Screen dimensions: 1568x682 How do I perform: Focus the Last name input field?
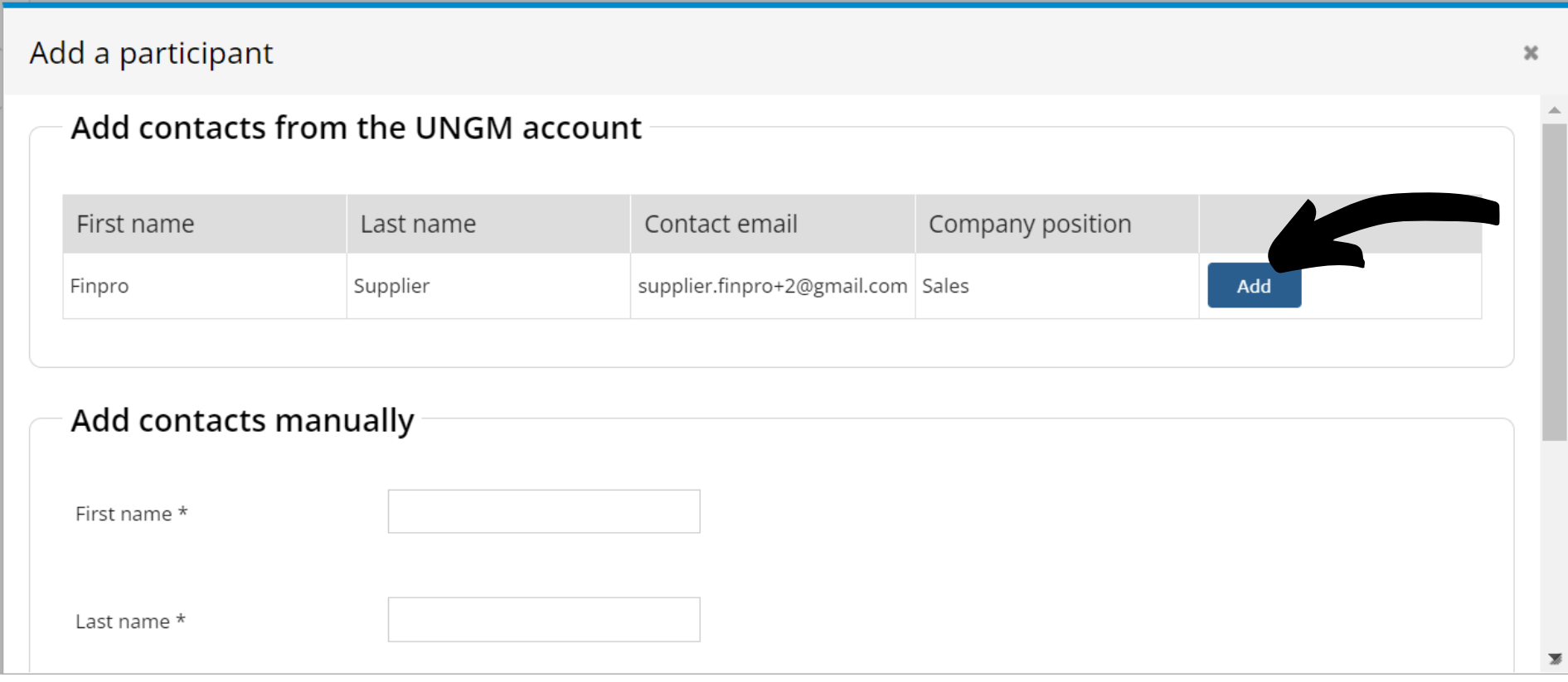tap(544, 619)
